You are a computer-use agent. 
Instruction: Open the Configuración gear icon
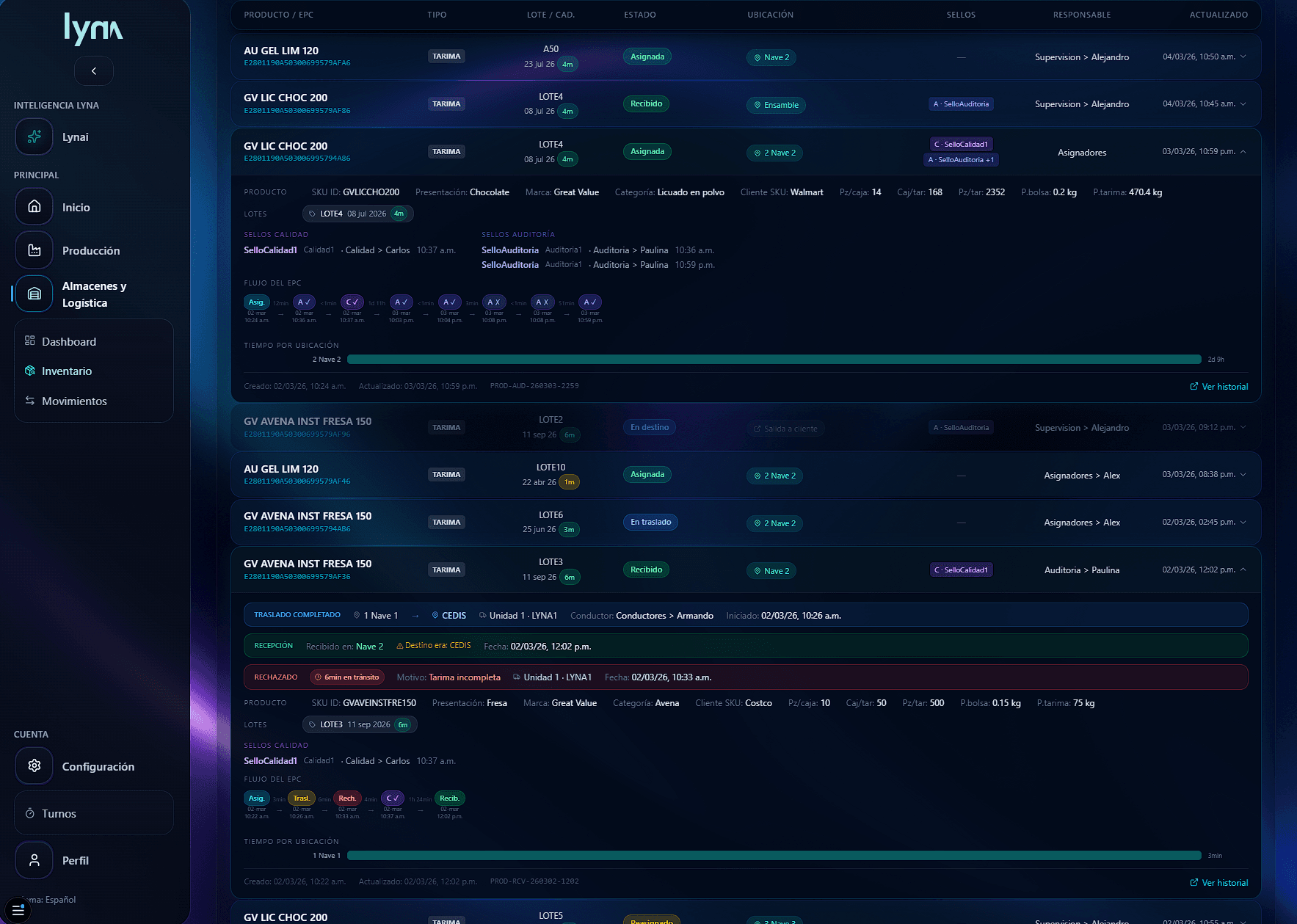click(34, 765)
